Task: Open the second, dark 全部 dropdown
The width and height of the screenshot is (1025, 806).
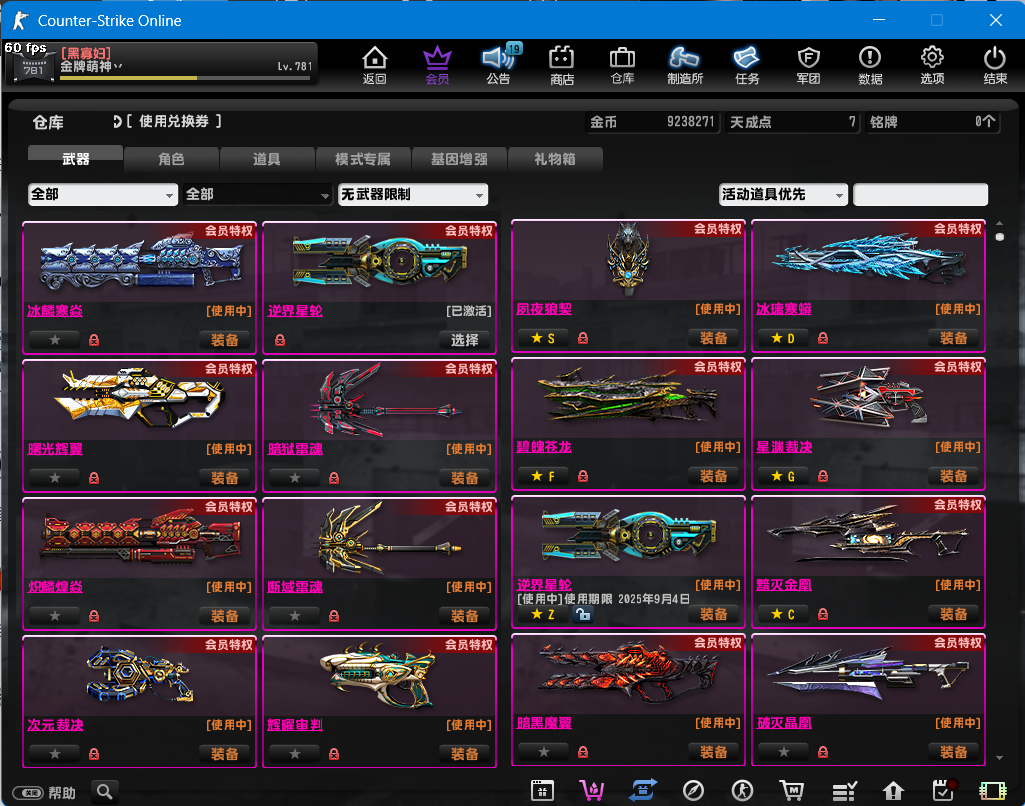Action: (x=258, y=194)
